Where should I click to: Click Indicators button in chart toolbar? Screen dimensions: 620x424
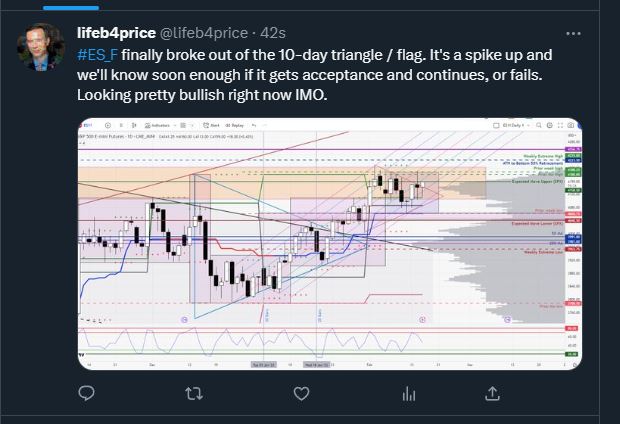coord(157,125)
